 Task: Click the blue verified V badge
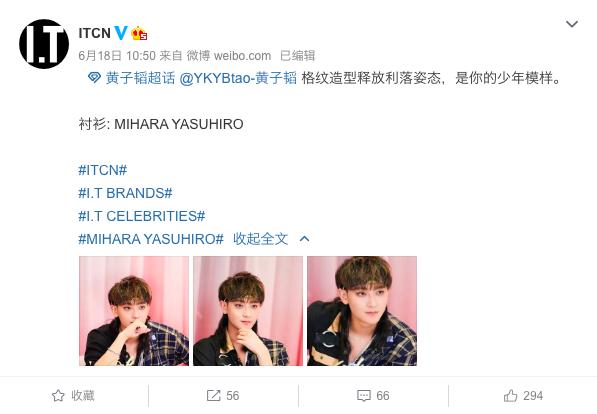tap(121, 33)
